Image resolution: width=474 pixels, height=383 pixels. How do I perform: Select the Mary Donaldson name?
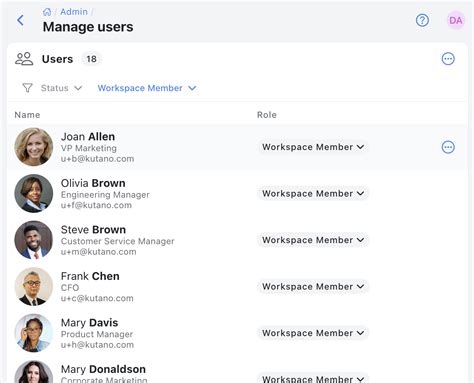[x=103, y=369]
